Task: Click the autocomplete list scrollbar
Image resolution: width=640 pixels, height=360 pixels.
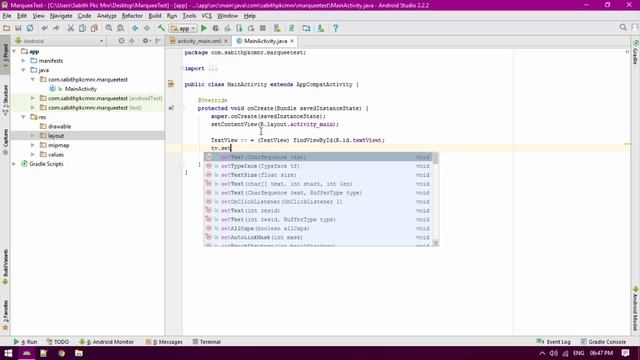Action: 436,159
